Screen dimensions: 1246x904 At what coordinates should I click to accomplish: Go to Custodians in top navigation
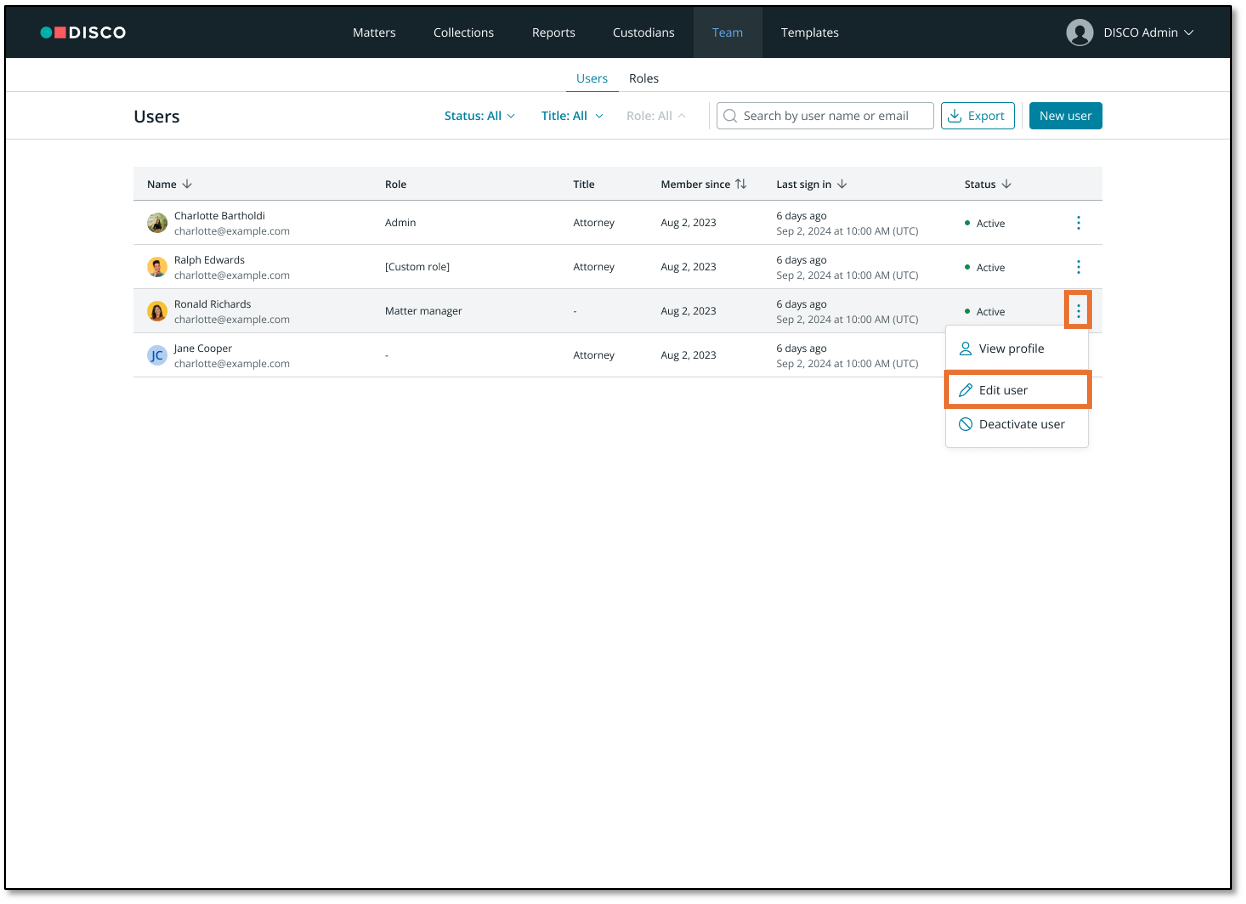click(x=643, y=32)
